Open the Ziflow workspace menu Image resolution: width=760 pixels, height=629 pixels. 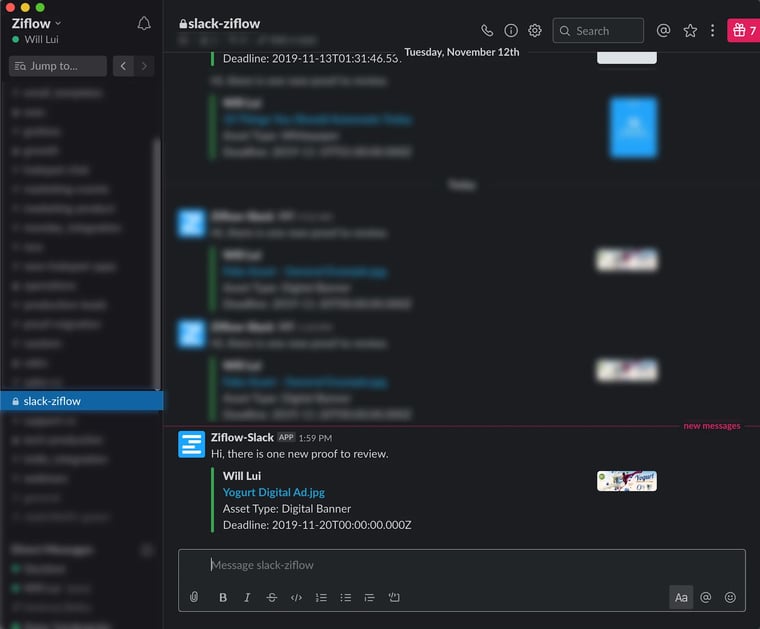[x=37, y=23]
